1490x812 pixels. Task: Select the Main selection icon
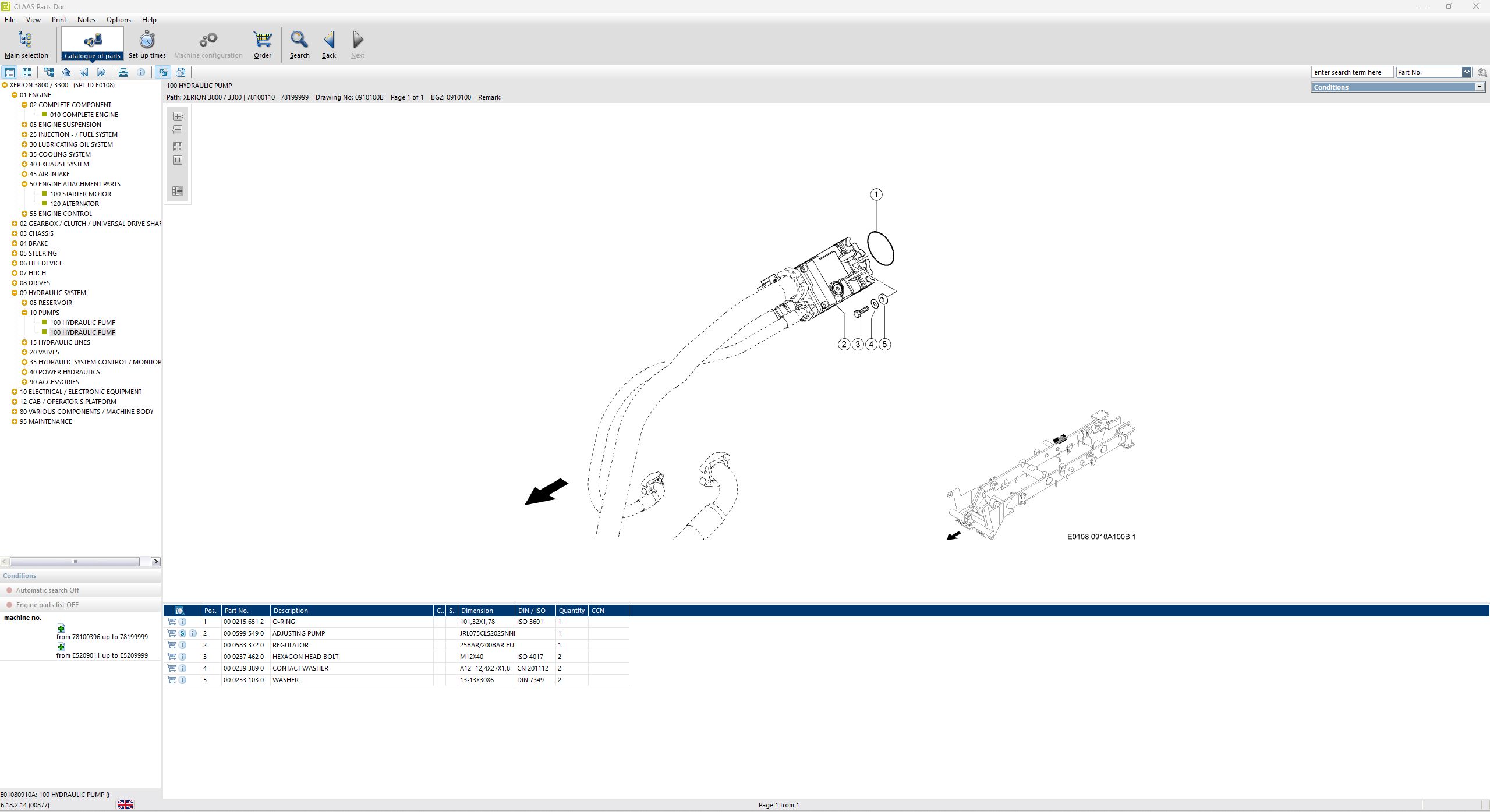click(26, 40)
